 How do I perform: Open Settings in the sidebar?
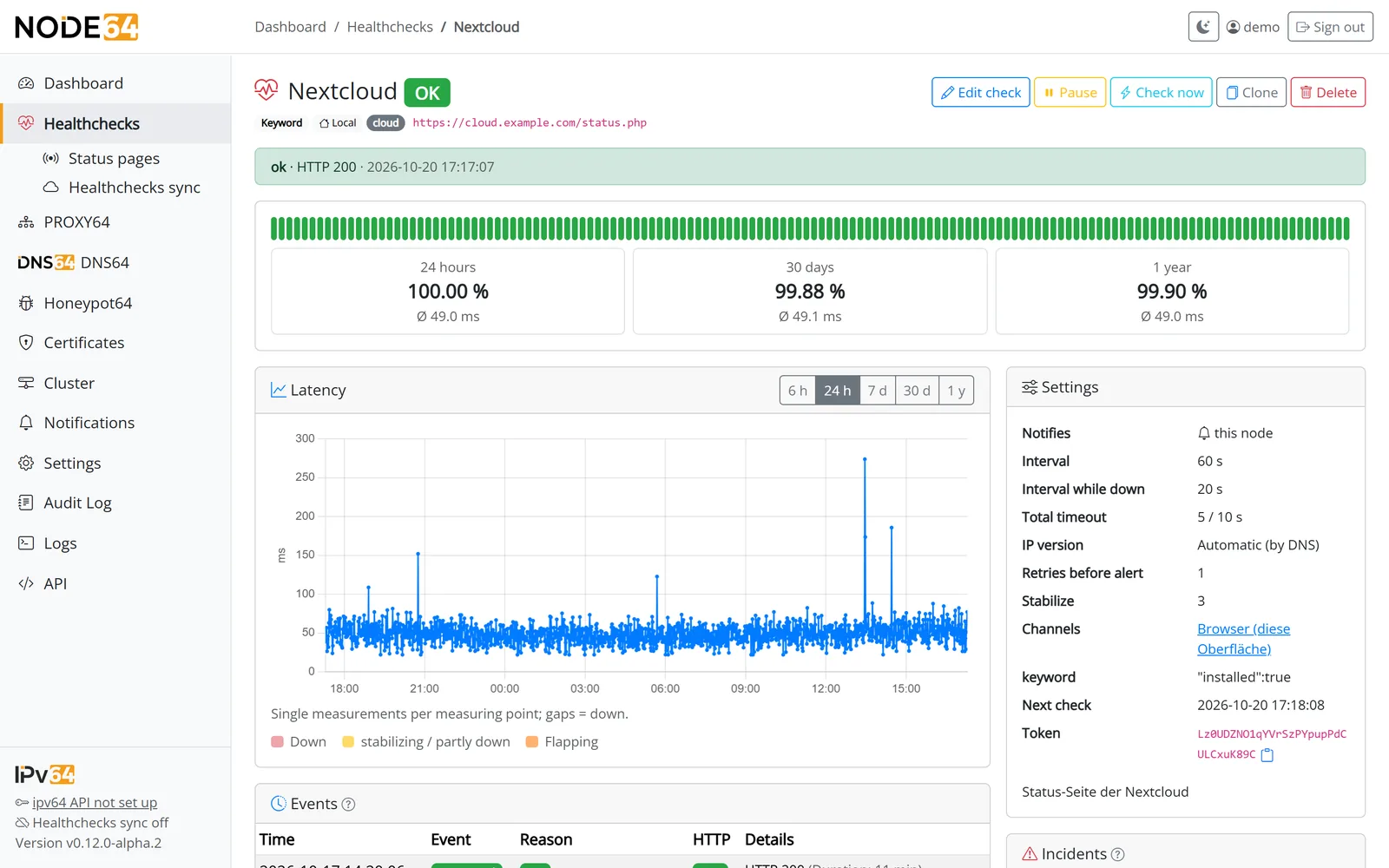click(x=115, y=464)
